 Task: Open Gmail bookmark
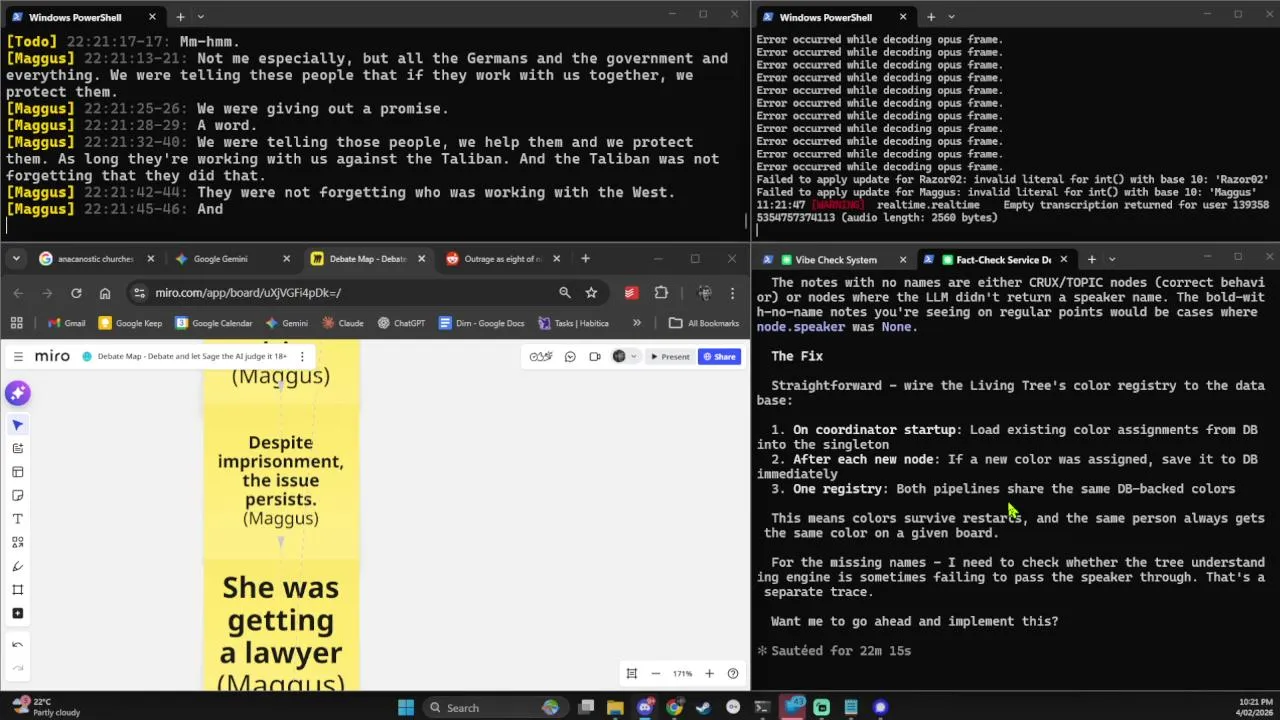click(66, 323)
